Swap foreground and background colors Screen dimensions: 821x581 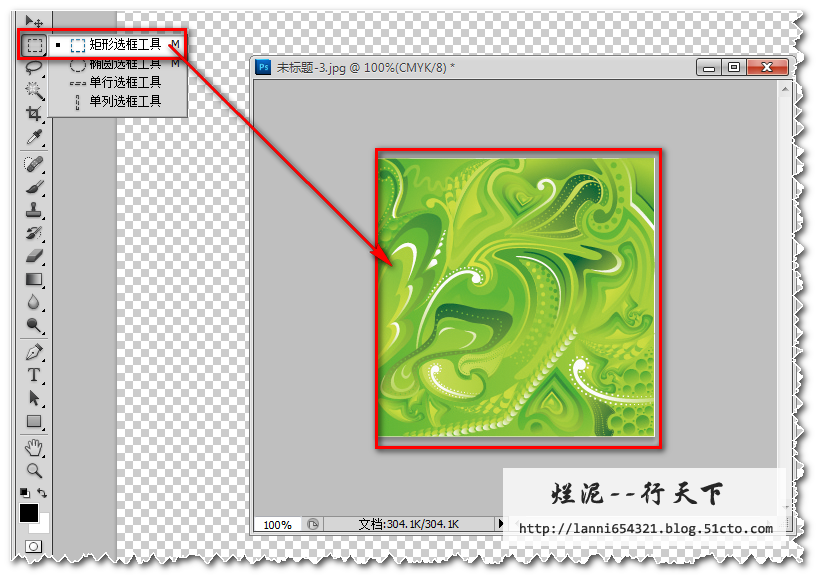[43, 493]
